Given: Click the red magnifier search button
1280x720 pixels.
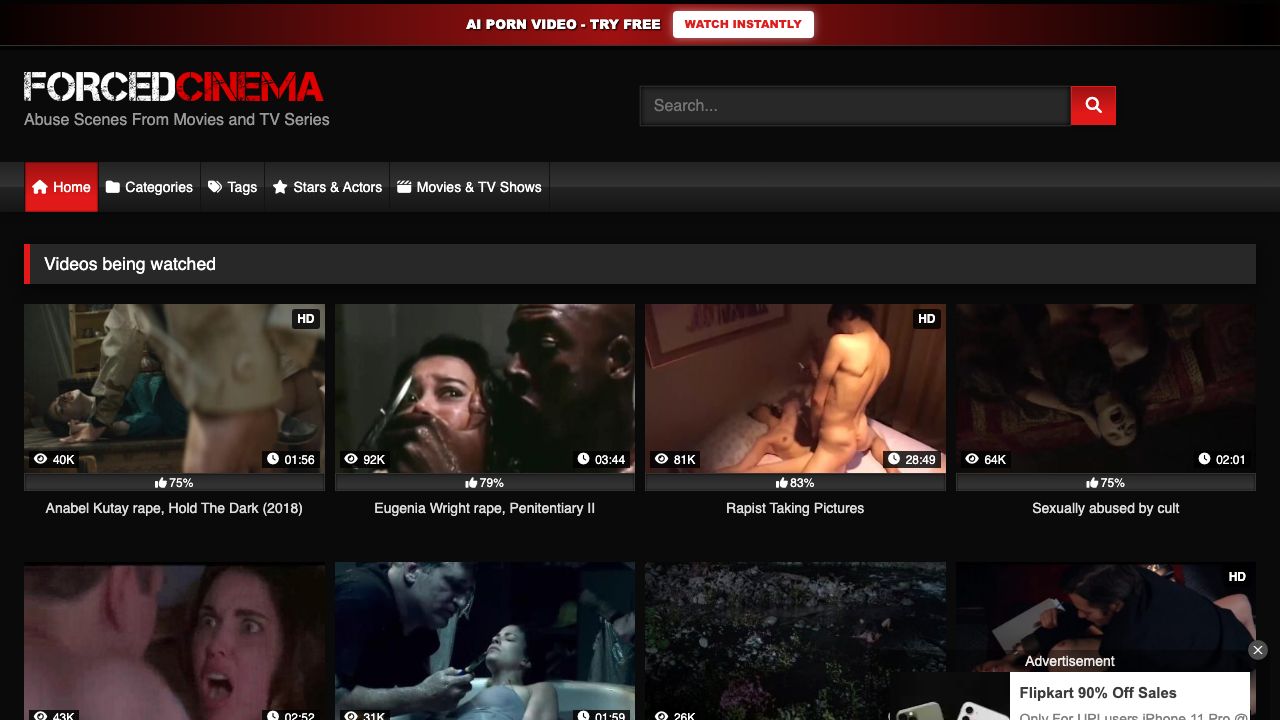Looking at the screenshot, I should point(1093,105).
